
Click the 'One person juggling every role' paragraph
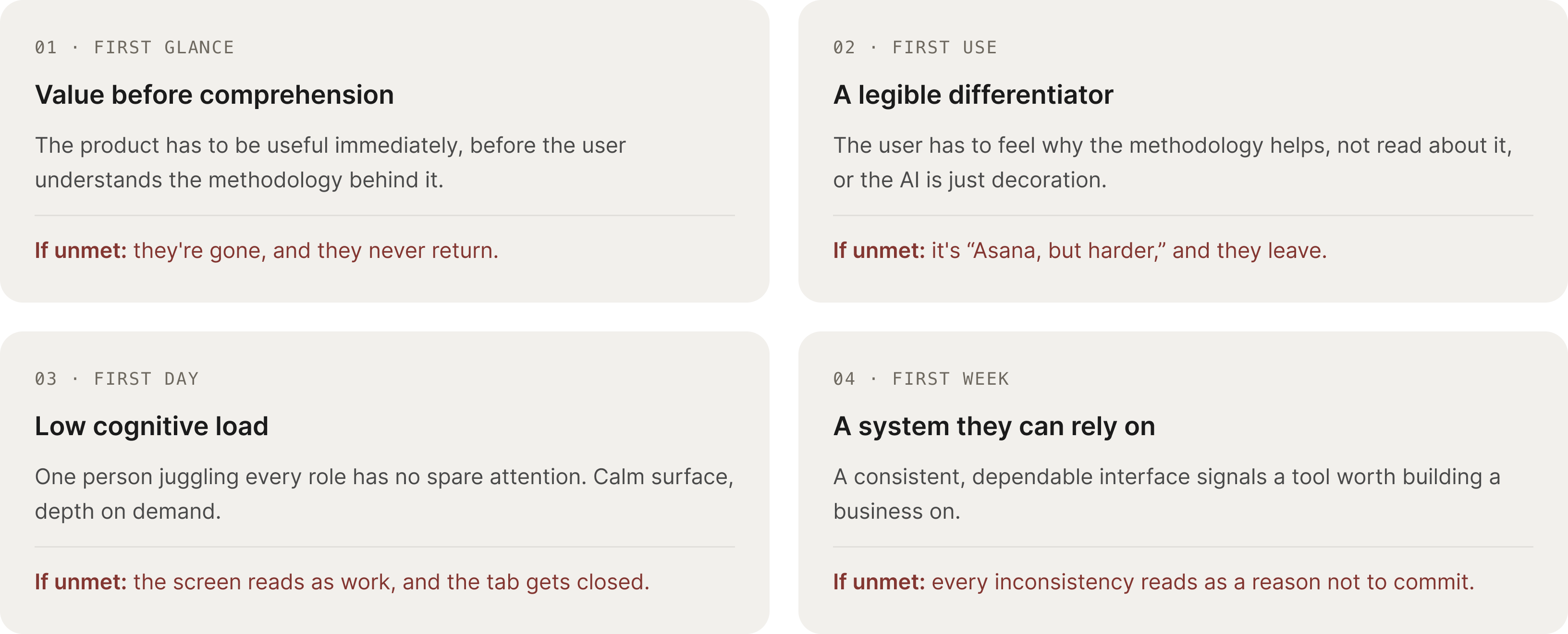point(384,493)
